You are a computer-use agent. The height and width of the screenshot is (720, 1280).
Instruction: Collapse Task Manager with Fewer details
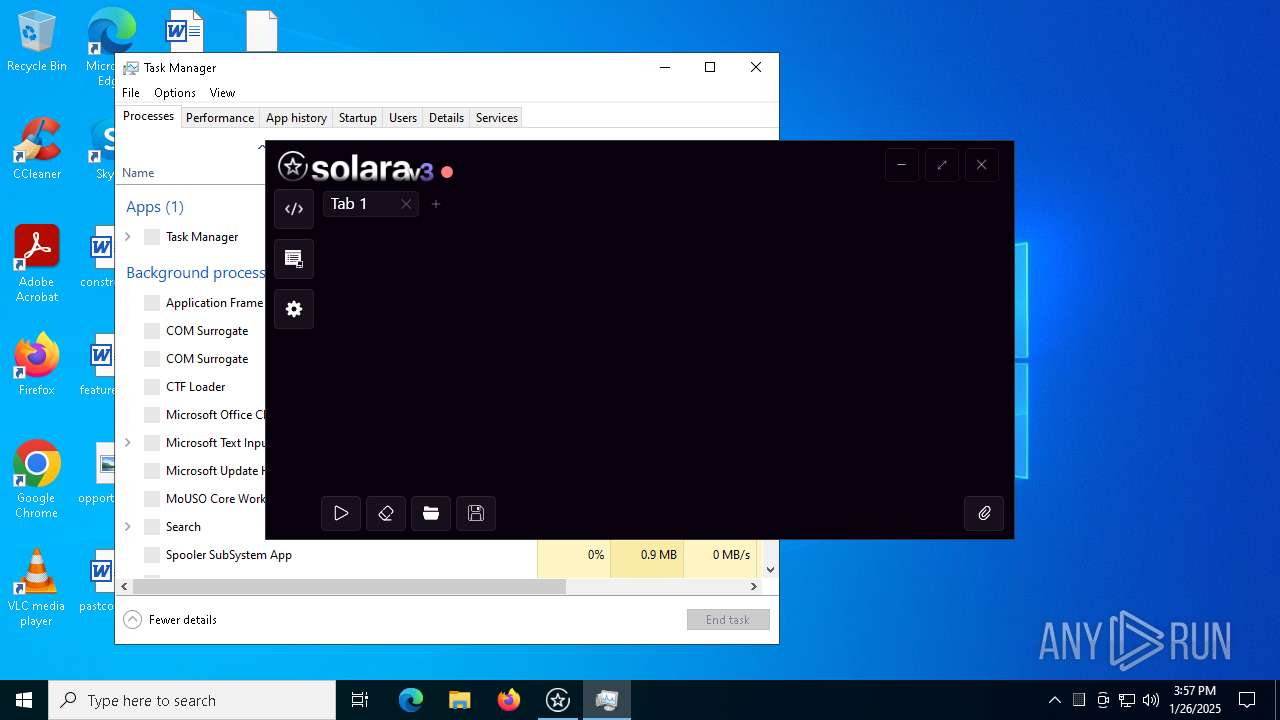(170, 619)
